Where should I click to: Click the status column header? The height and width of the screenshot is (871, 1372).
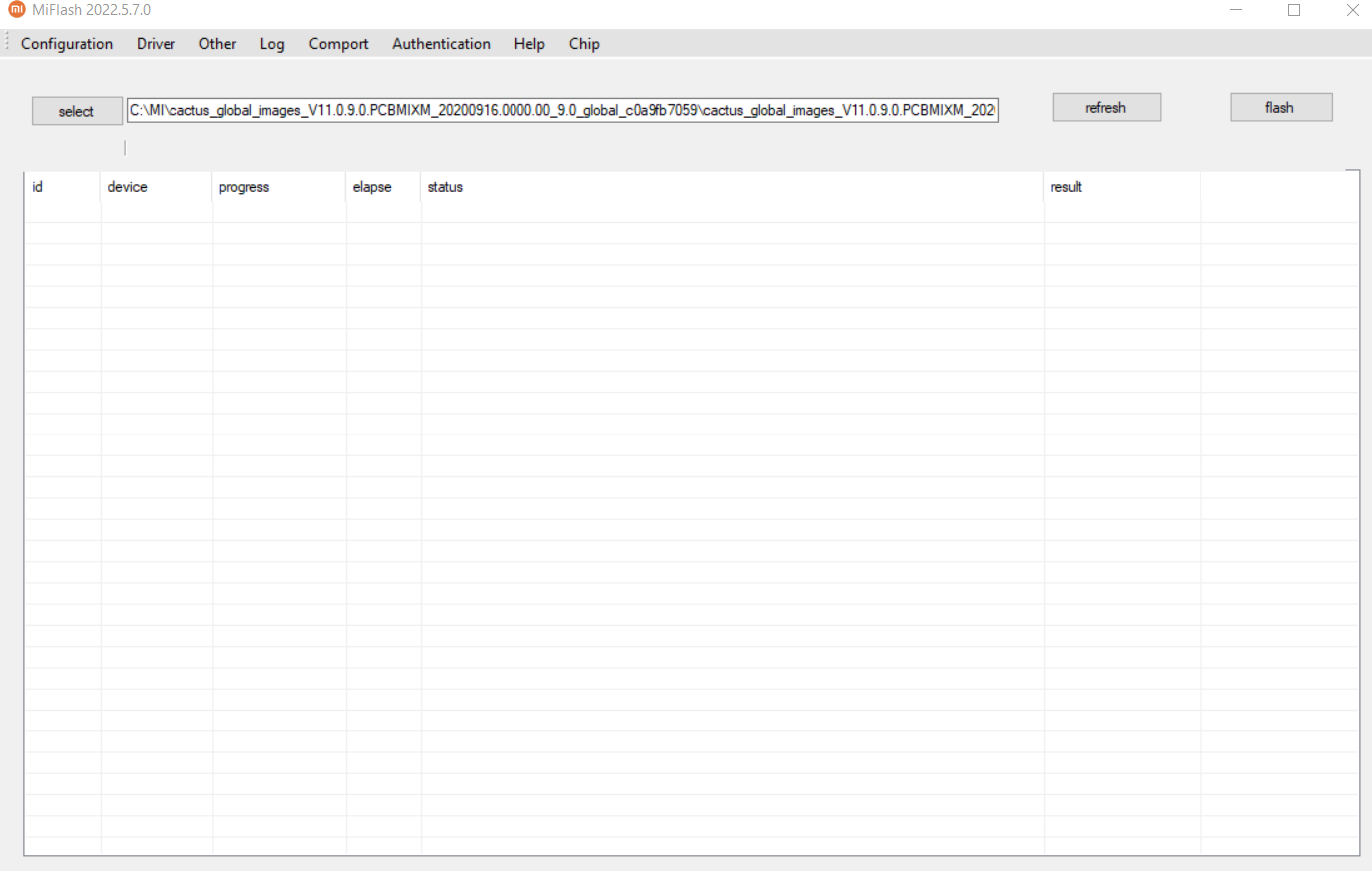pos(732,187)
